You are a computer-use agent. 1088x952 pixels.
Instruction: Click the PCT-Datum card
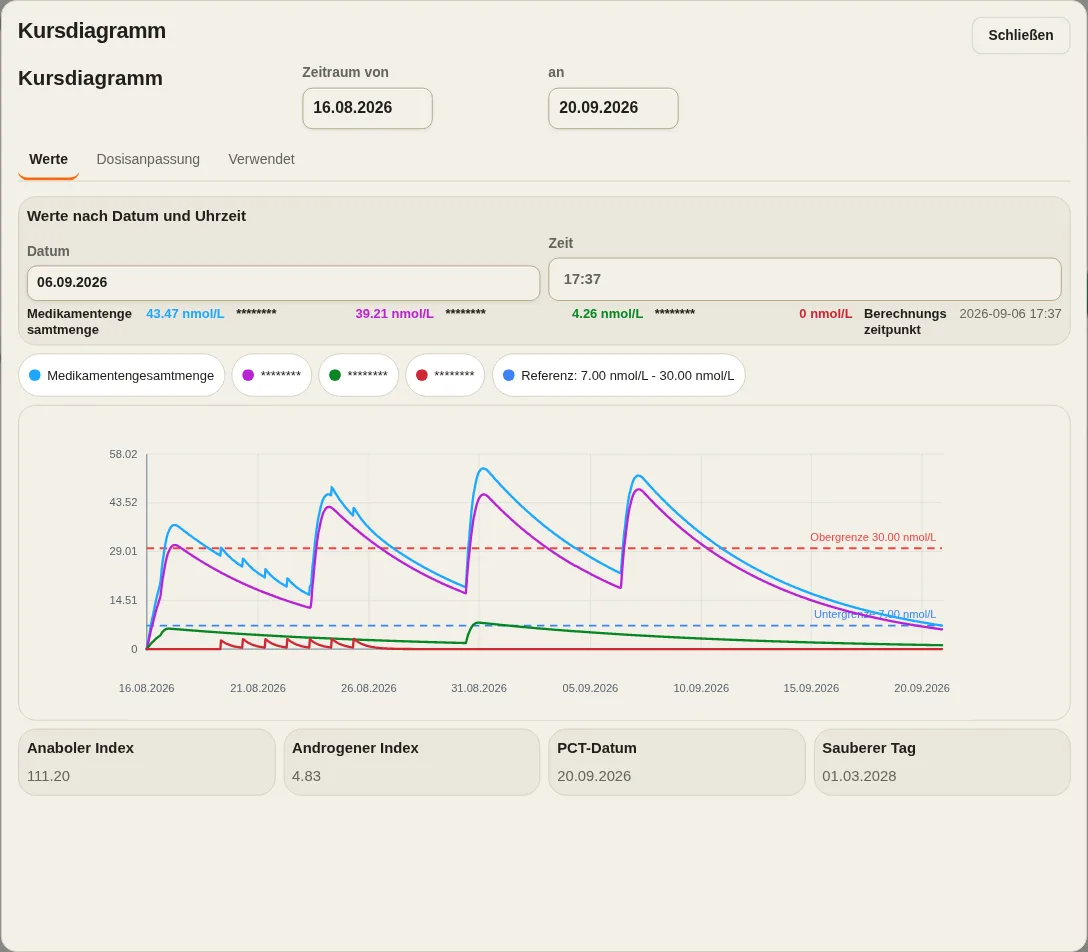click(677, 762)
